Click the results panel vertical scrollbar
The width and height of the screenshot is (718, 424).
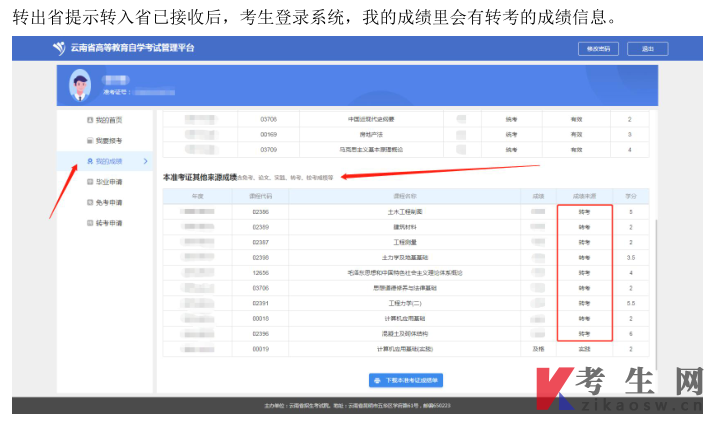pos(657,293)
